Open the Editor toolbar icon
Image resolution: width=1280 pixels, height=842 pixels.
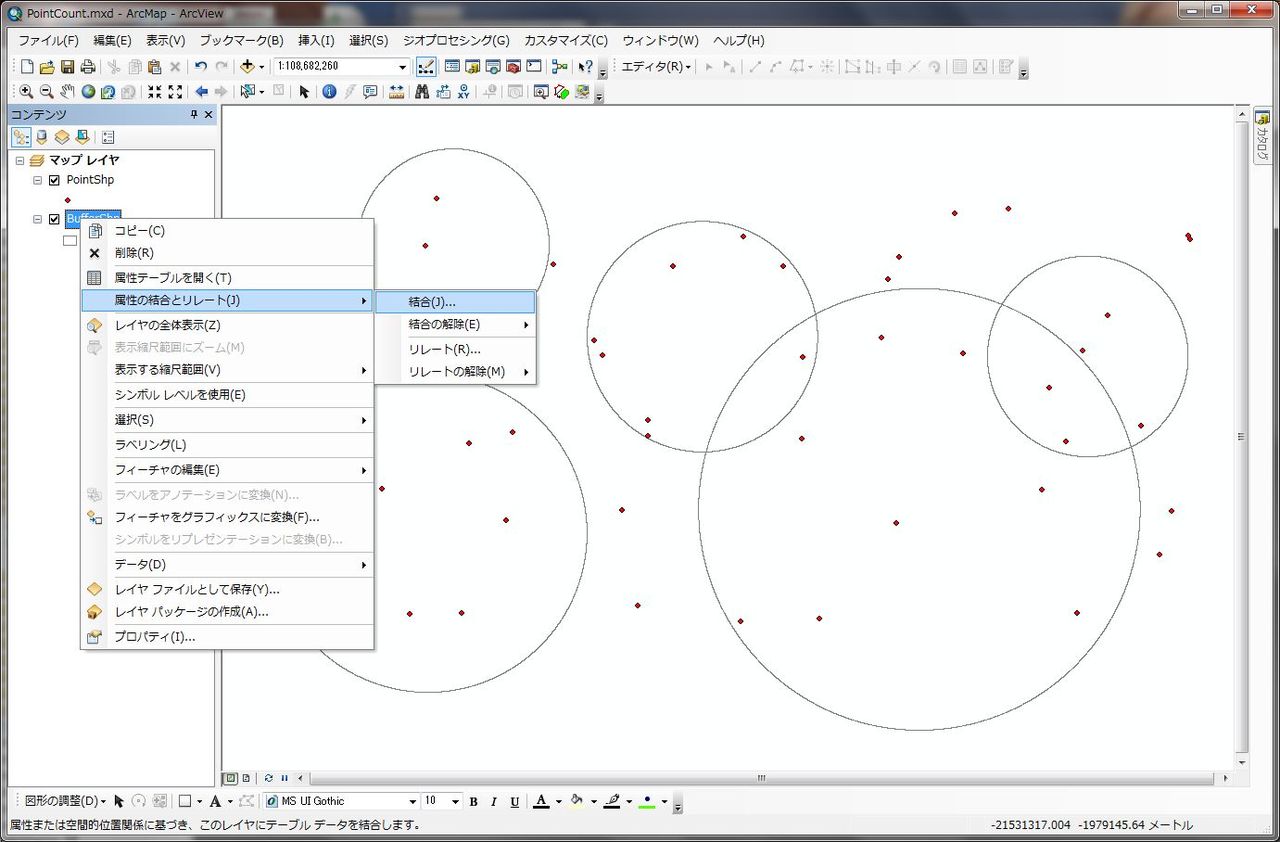(426, 67)
